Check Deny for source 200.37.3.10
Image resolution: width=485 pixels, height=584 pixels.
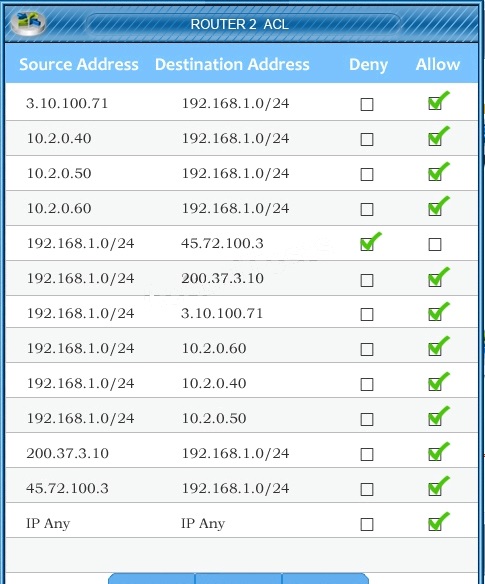[367, 454]
